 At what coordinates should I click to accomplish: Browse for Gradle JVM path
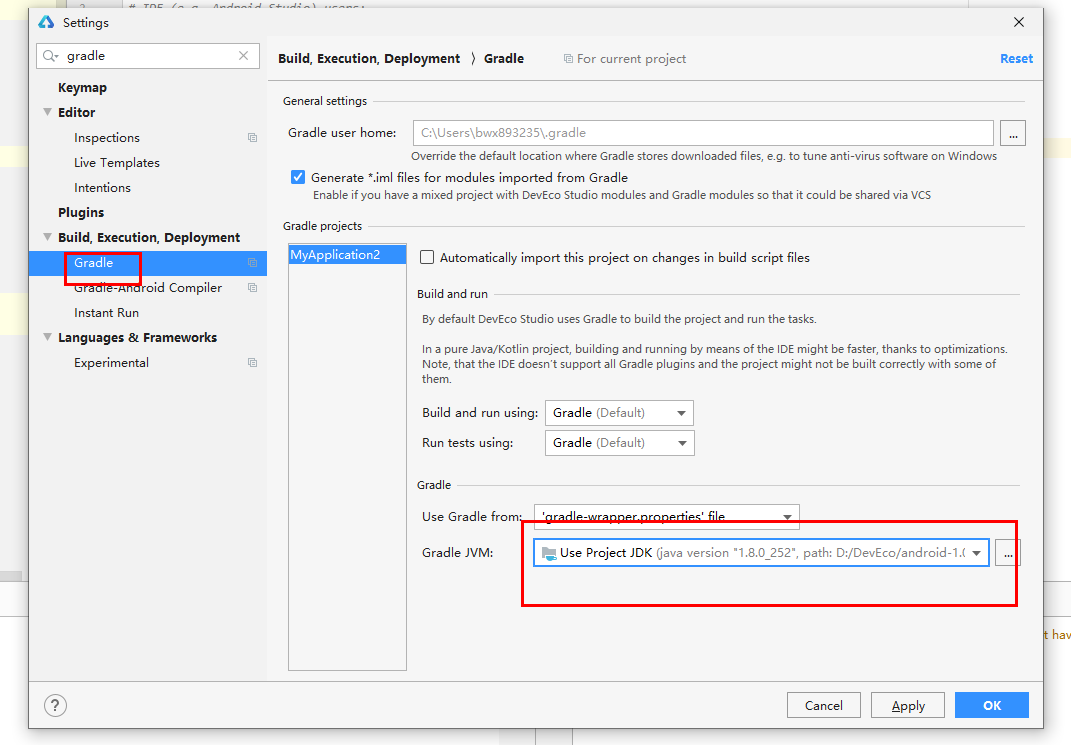(x=1007, y=553)
